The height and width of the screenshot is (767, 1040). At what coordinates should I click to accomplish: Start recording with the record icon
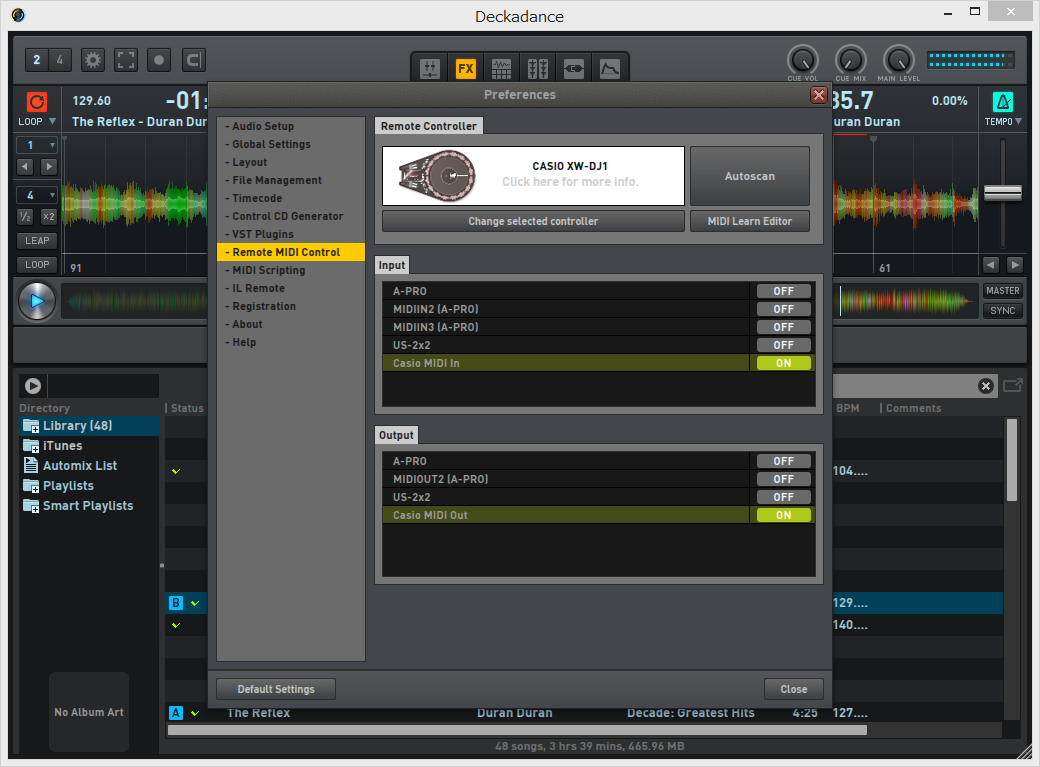[x=159, y=60]
